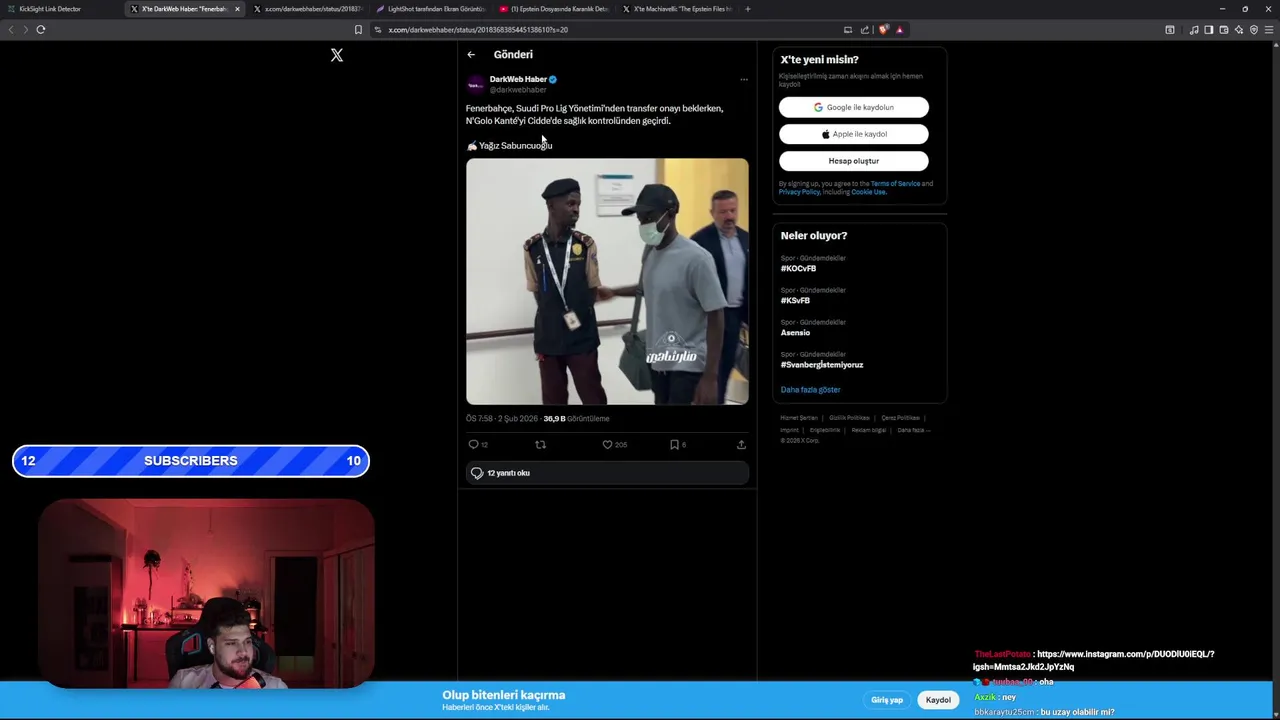Viewport: 1280px width, 720px height.
Task: Switch to the KickSight Link Detector tab
Action: pyautogui.click(x=60, y=9)
